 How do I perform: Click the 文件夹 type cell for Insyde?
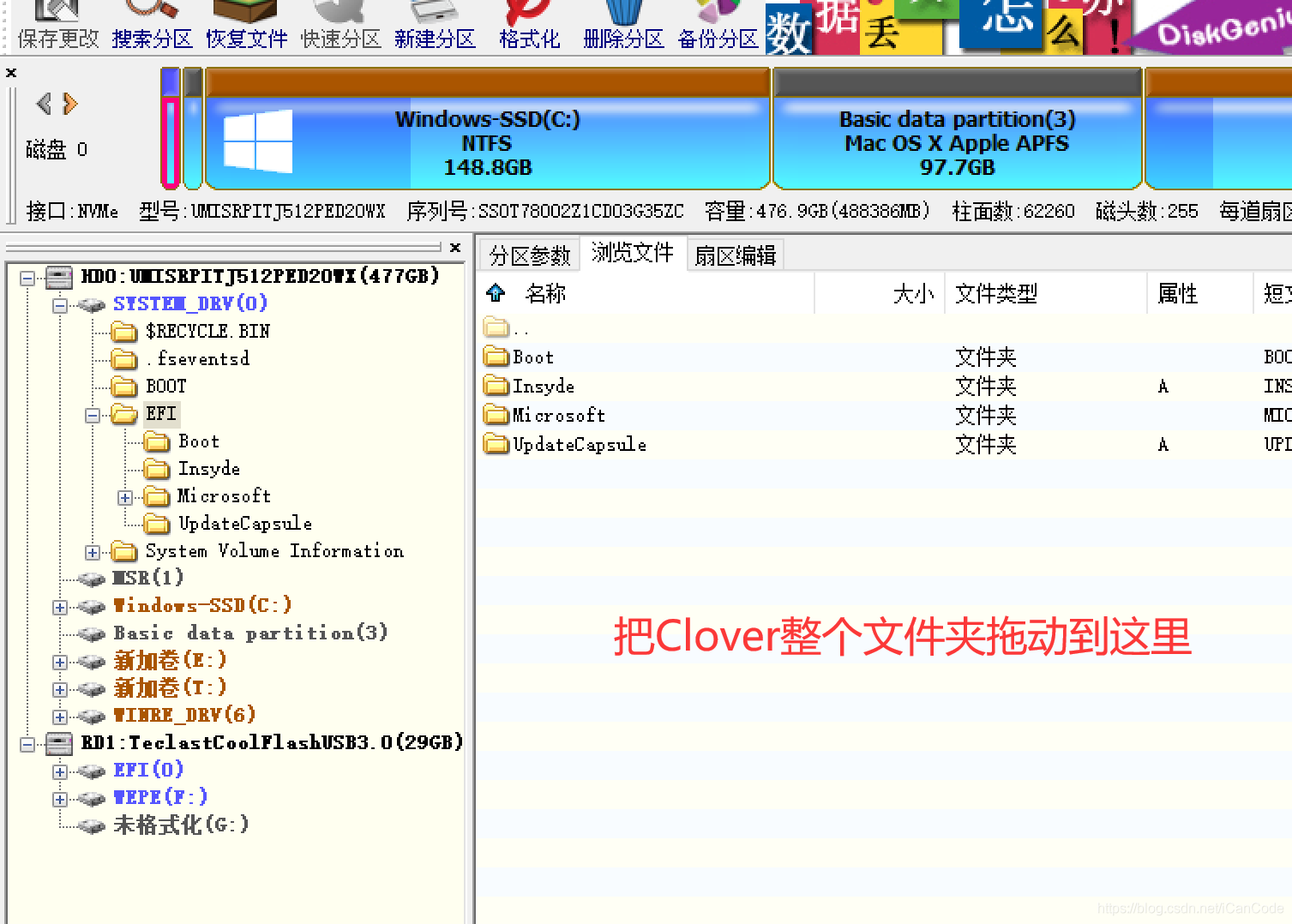point(986,387)
